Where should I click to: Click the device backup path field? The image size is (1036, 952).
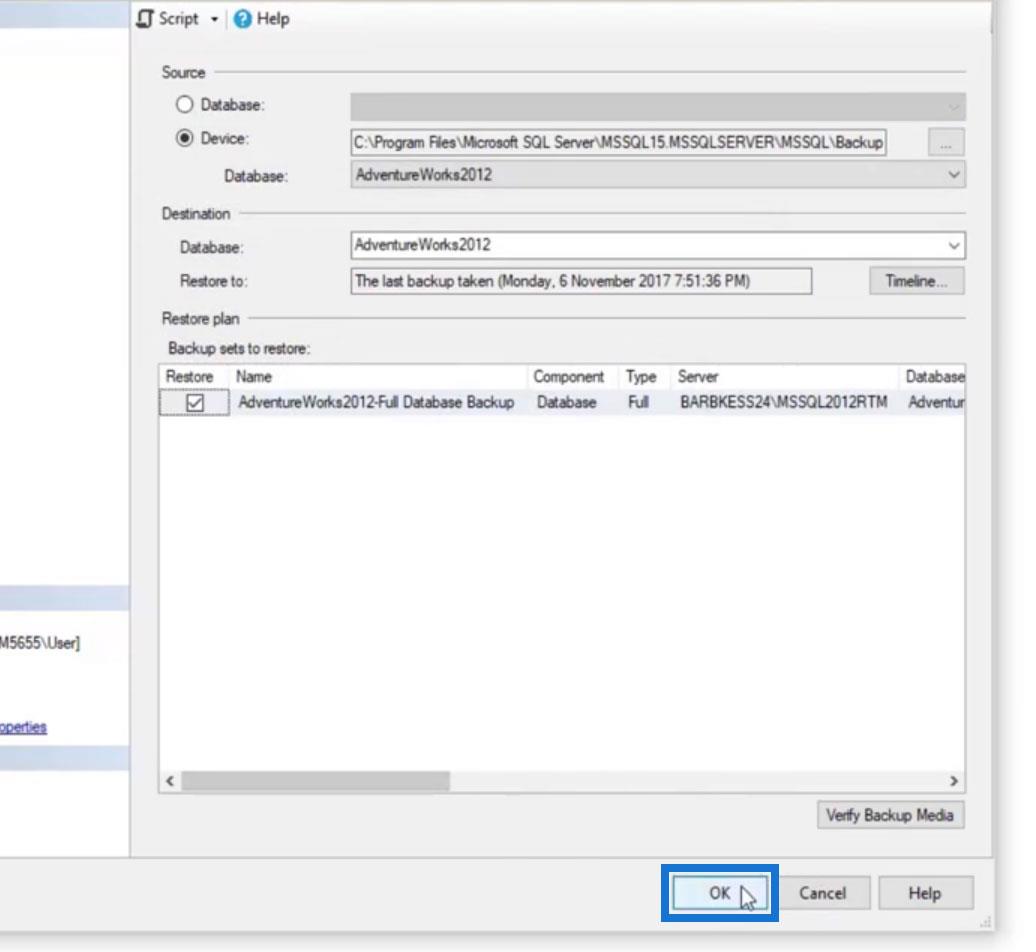coord(618,142)
